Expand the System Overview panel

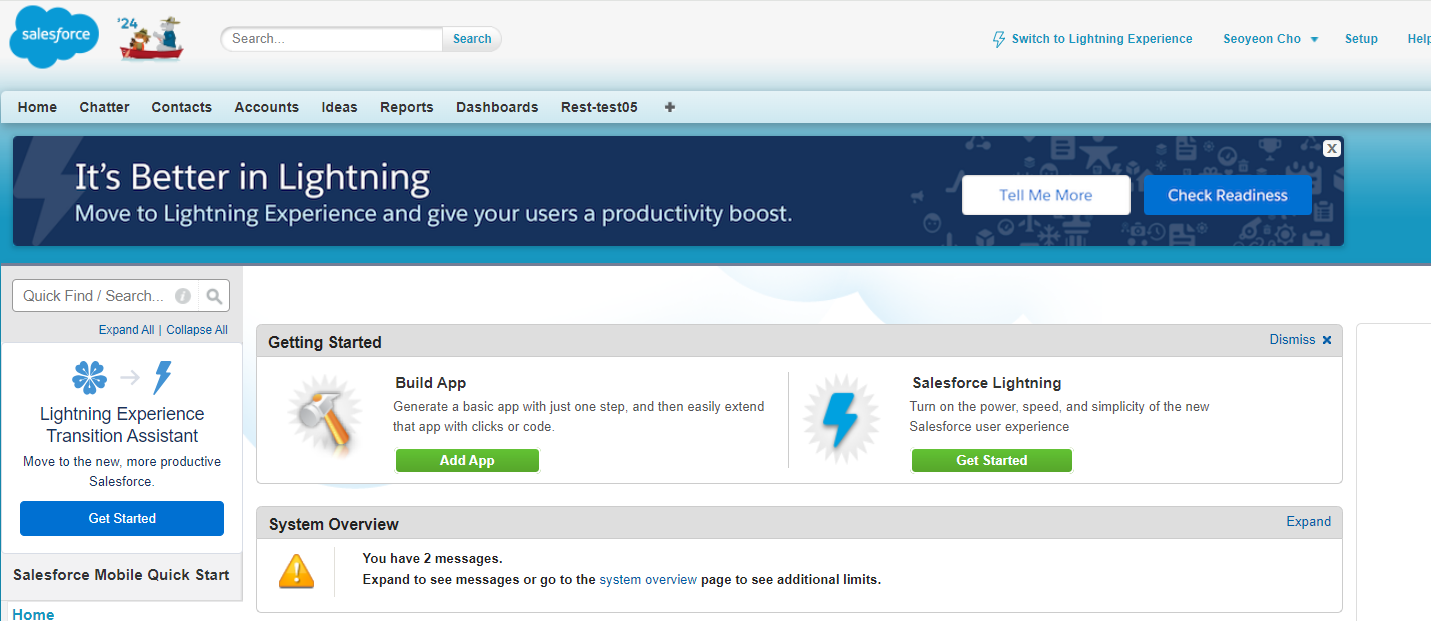click(x=1308, y=522)
